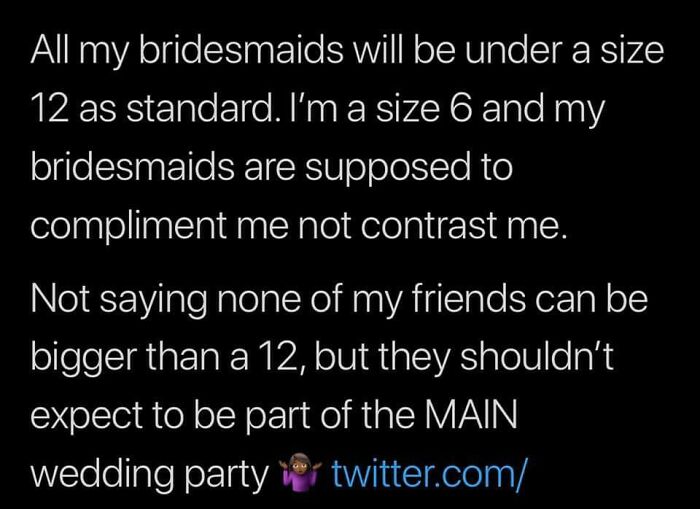The width and height of the screenshot is (700, 509).
Task: Click the word "supposed"
Action: (393, 166)
